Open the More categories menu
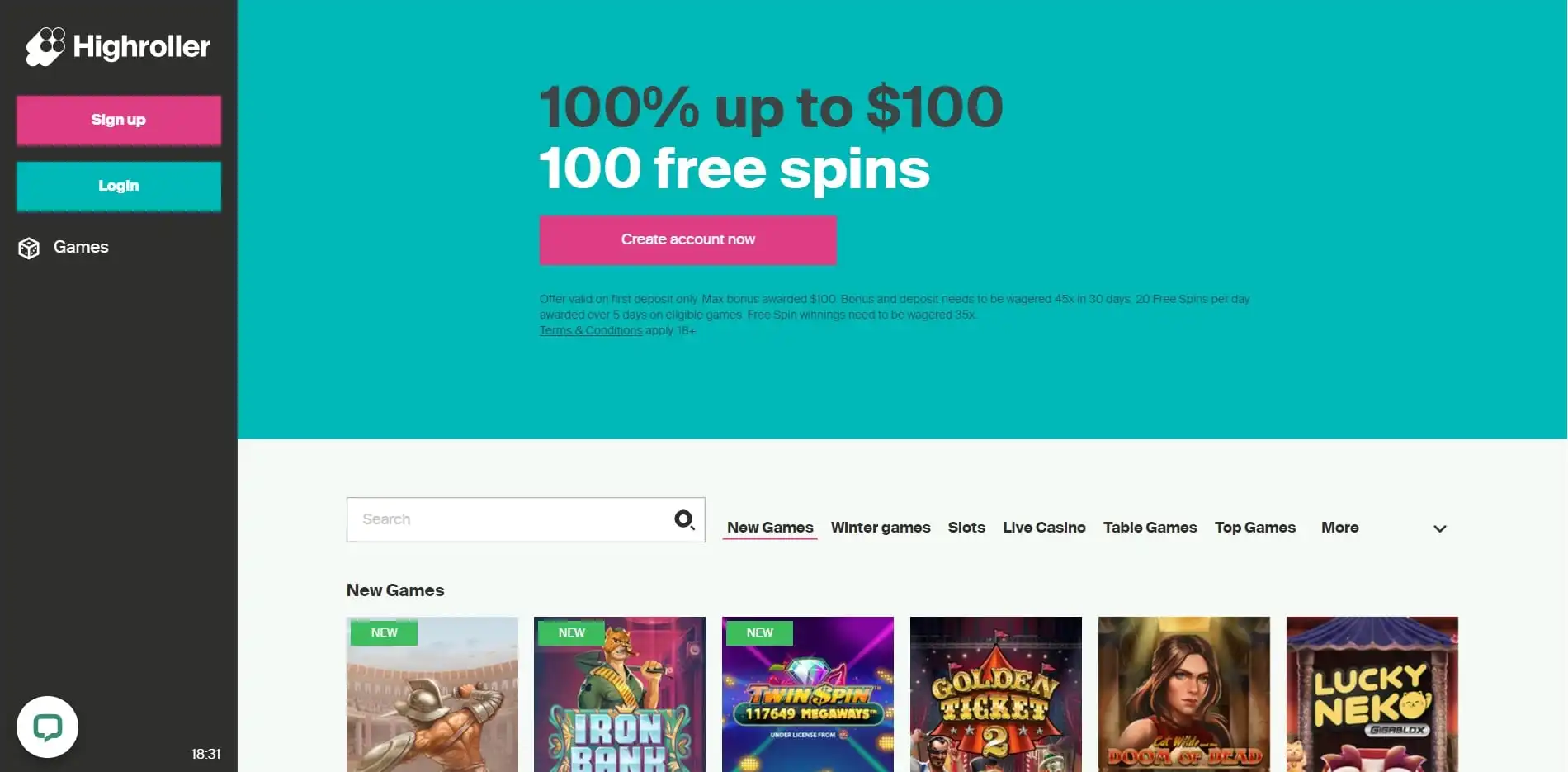The image size is (1568, 772). [1339, 528]
